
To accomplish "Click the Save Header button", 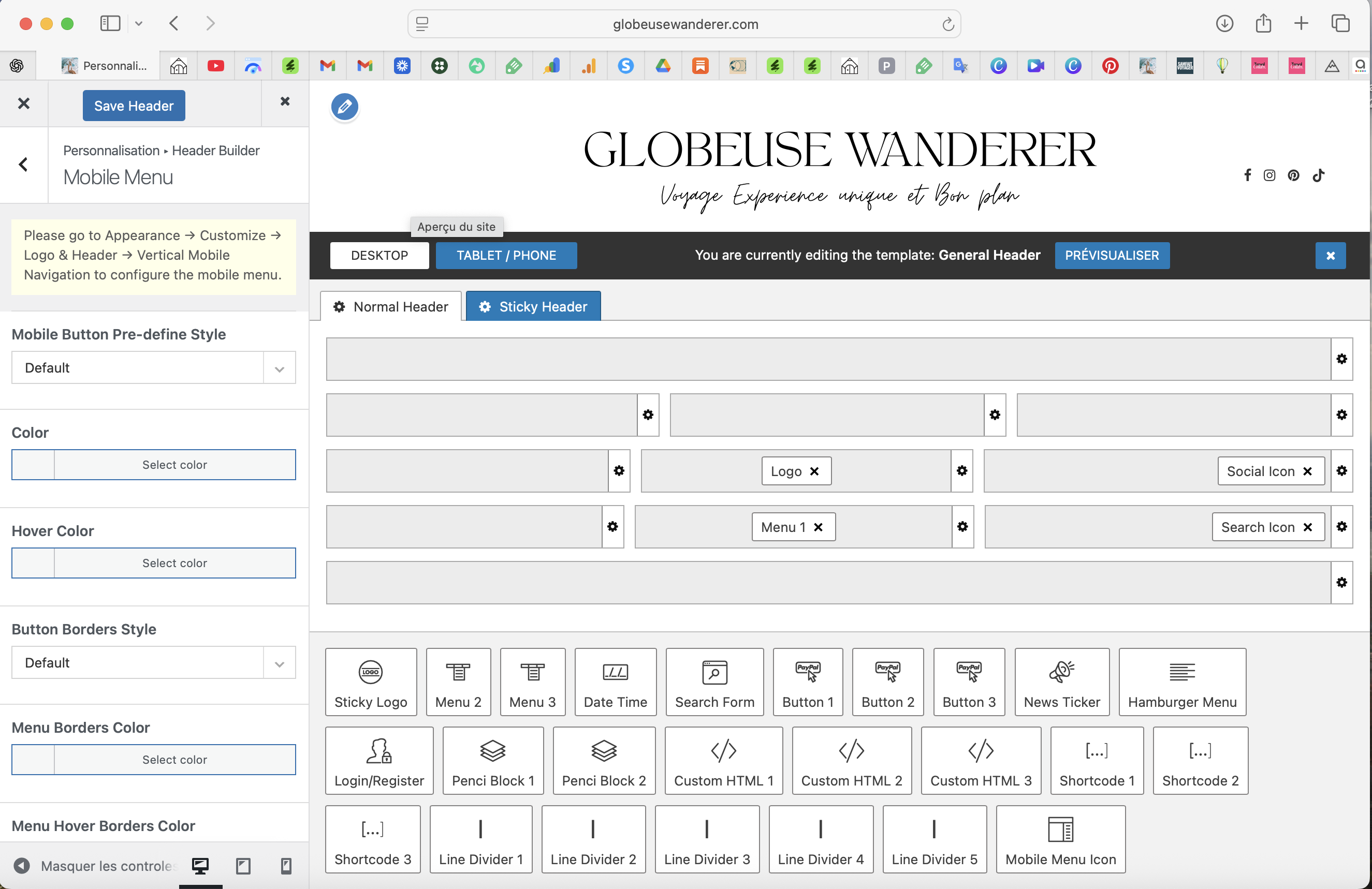I will click(x=134, y=106).
